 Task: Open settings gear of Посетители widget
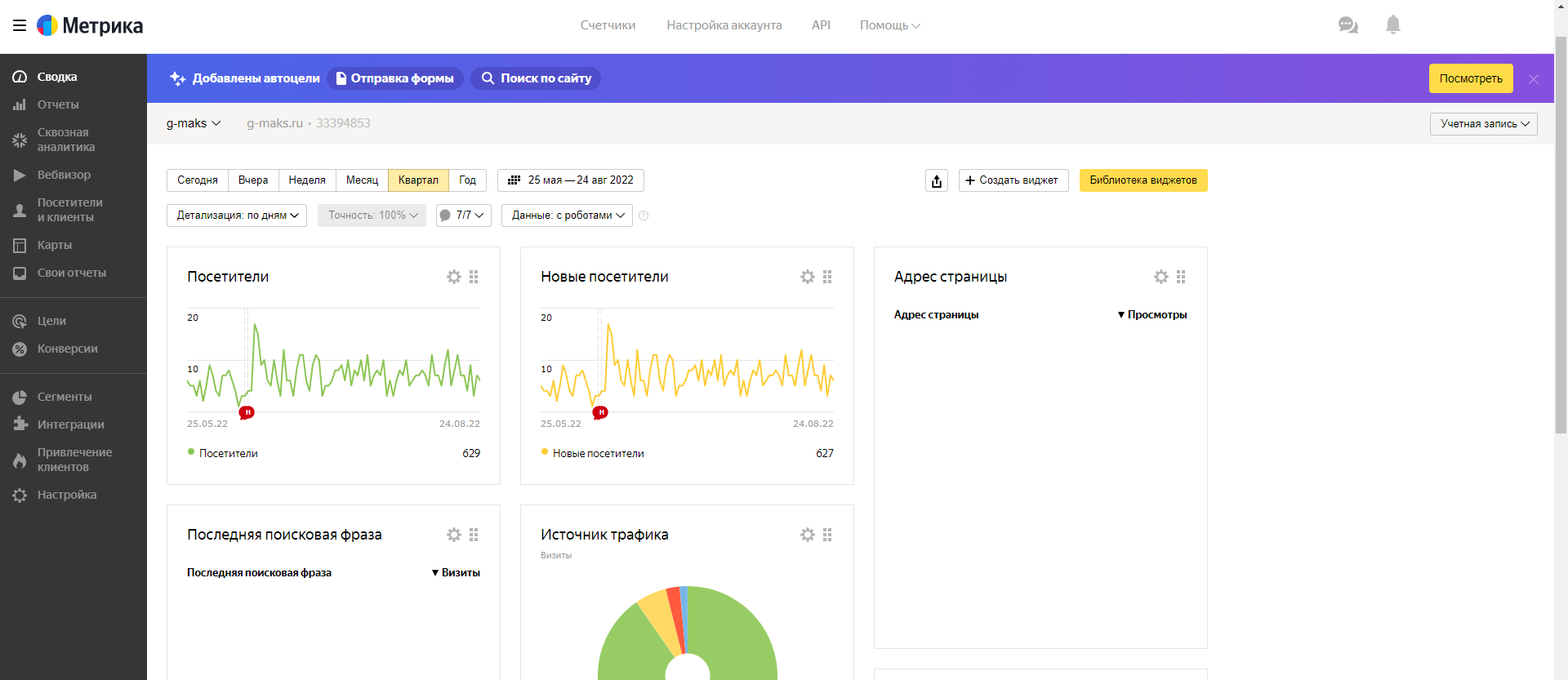click(x=454, y=277)
